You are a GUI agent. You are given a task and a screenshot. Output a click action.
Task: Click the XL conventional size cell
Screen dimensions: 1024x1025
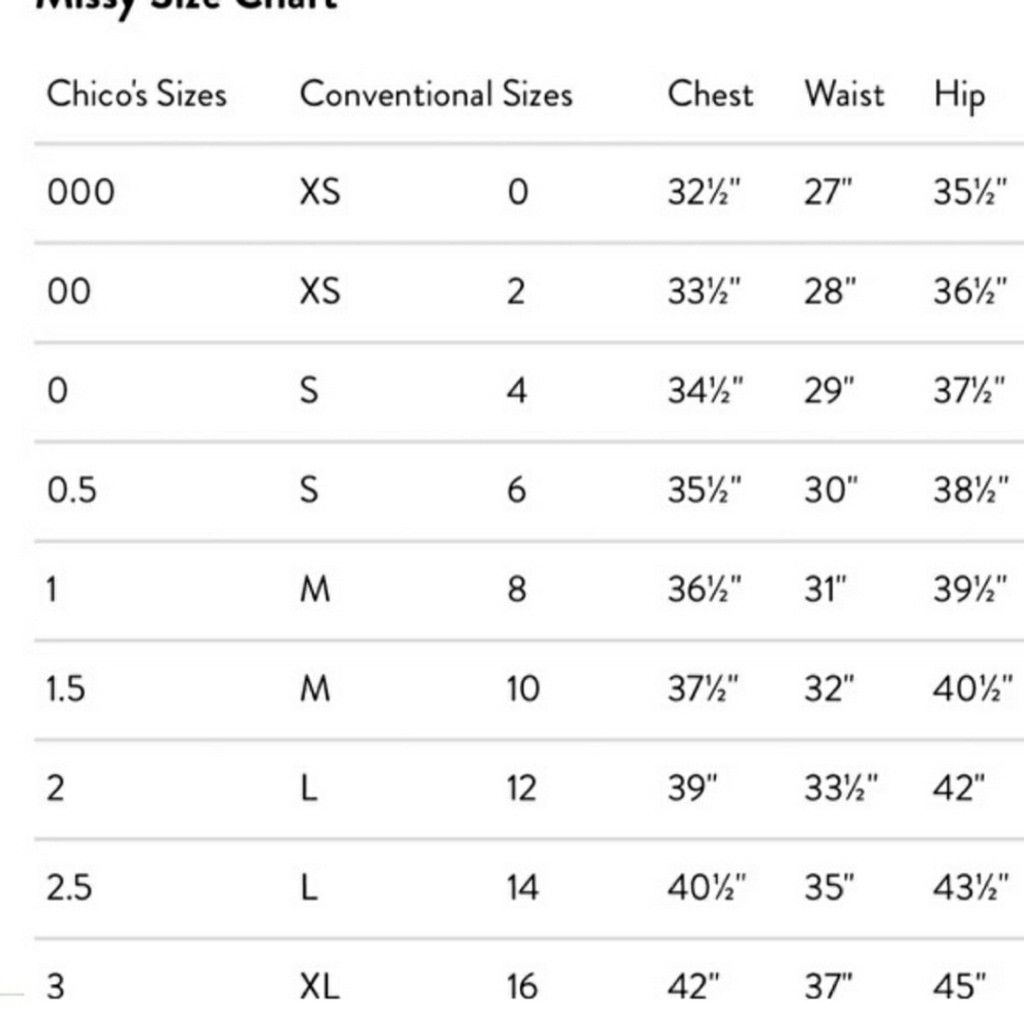320,986
